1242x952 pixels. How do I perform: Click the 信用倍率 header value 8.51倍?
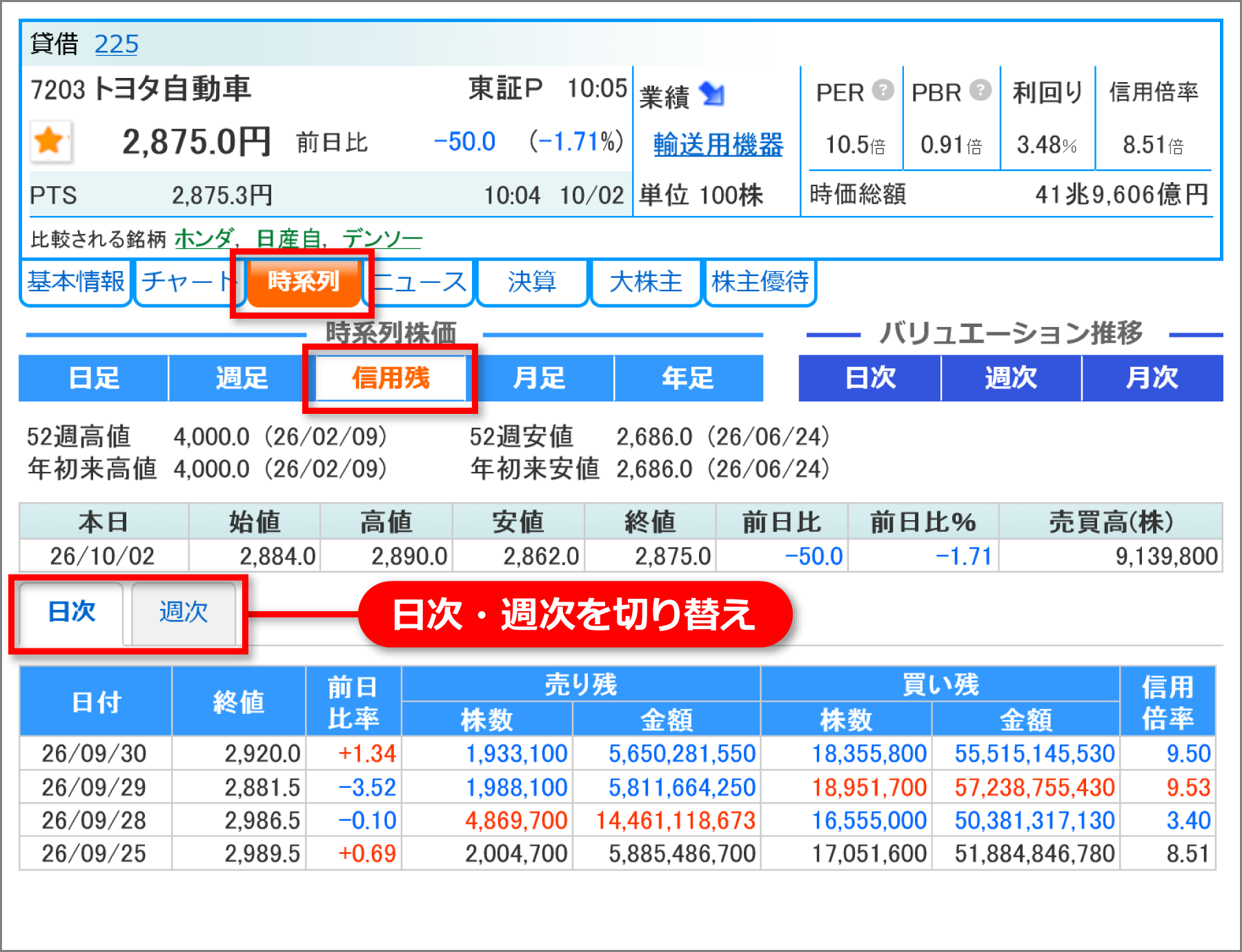click(1153, 145)
